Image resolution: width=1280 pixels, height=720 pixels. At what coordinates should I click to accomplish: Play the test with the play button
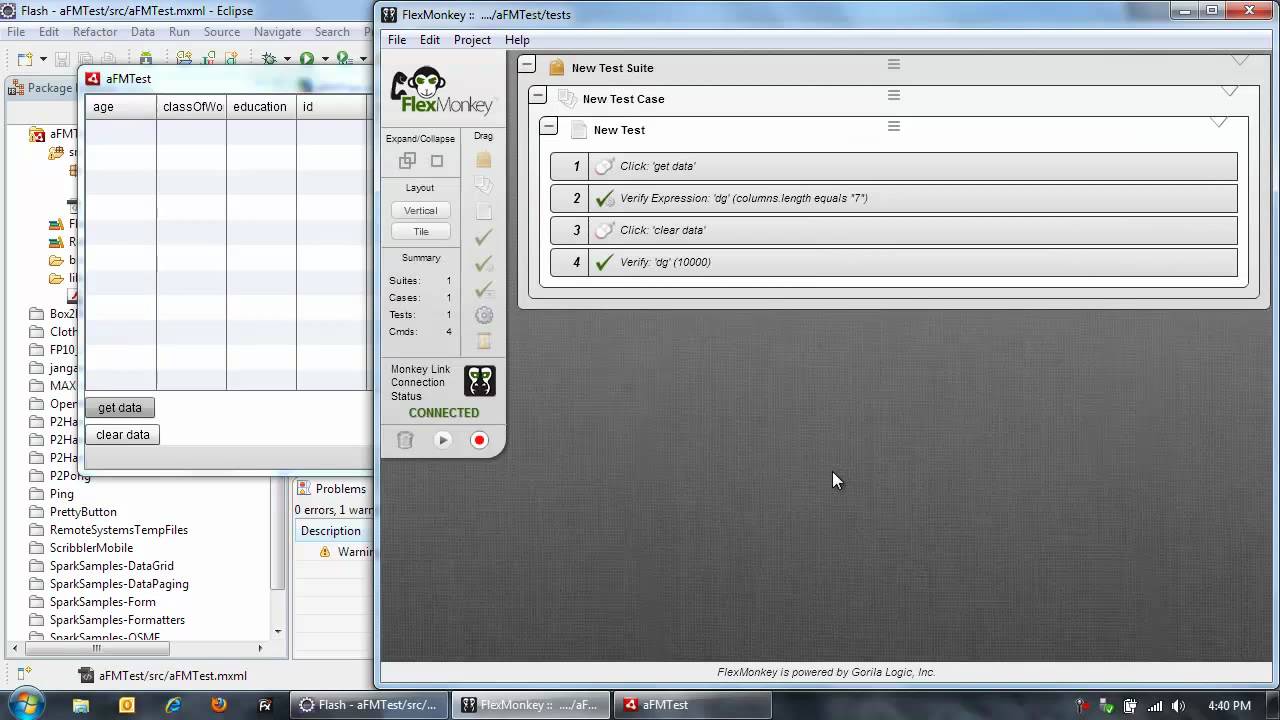(x=443, y=440)
